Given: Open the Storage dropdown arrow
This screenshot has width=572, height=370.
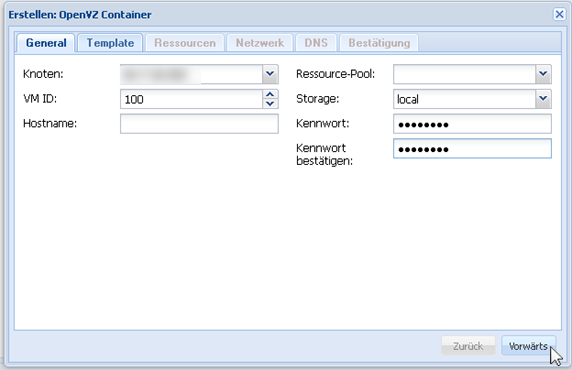Looking at the screenshot, I should click(543, 99).
